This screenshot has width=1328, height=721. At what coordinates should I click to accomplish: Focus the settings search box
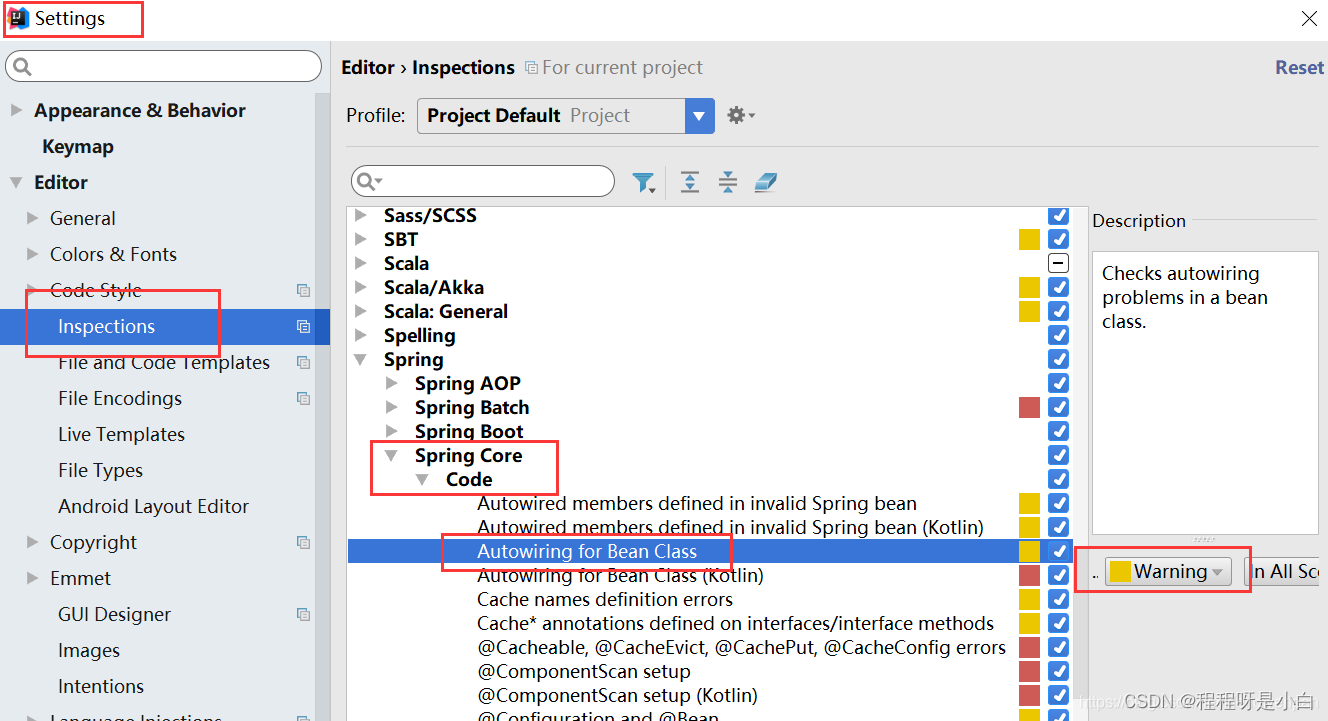click(x=164, y=67)
